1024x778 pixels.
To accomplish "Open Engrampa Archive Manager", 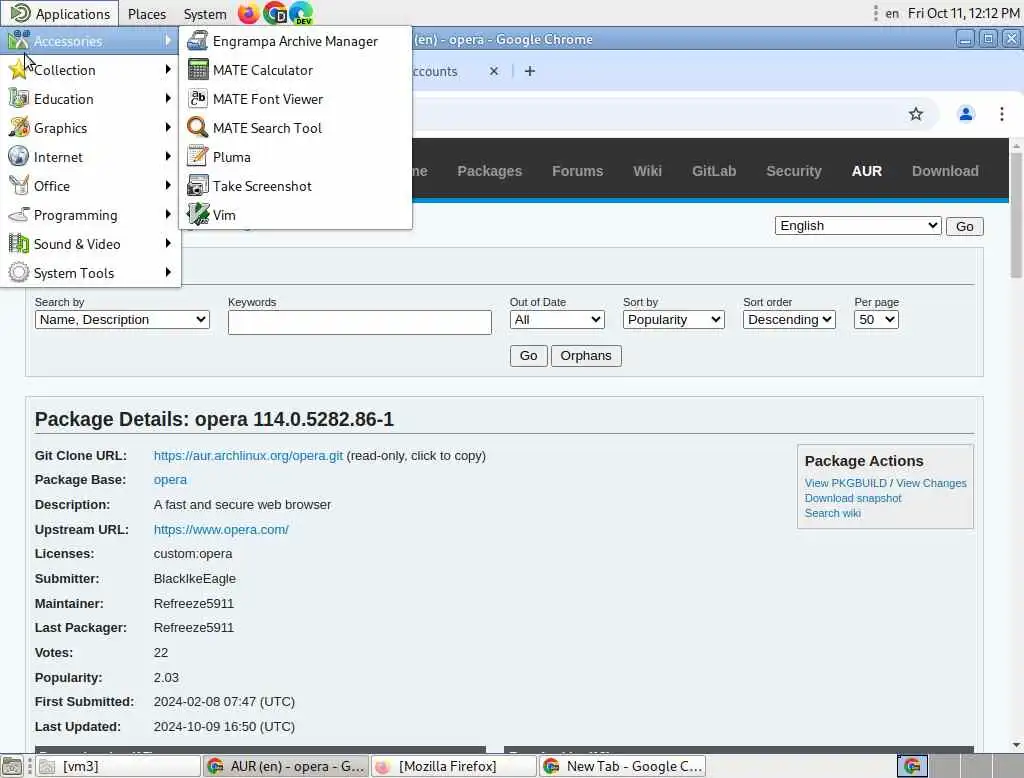I will pyautogui.click(x=295, y=41).
